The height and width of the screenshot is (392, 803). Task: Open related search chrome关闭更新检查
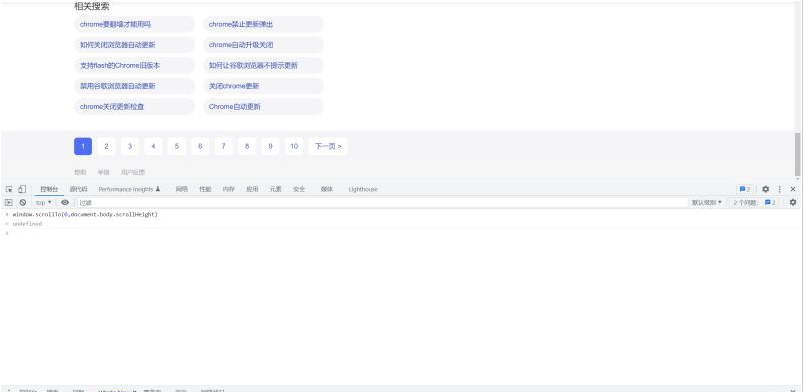point(135,106)
